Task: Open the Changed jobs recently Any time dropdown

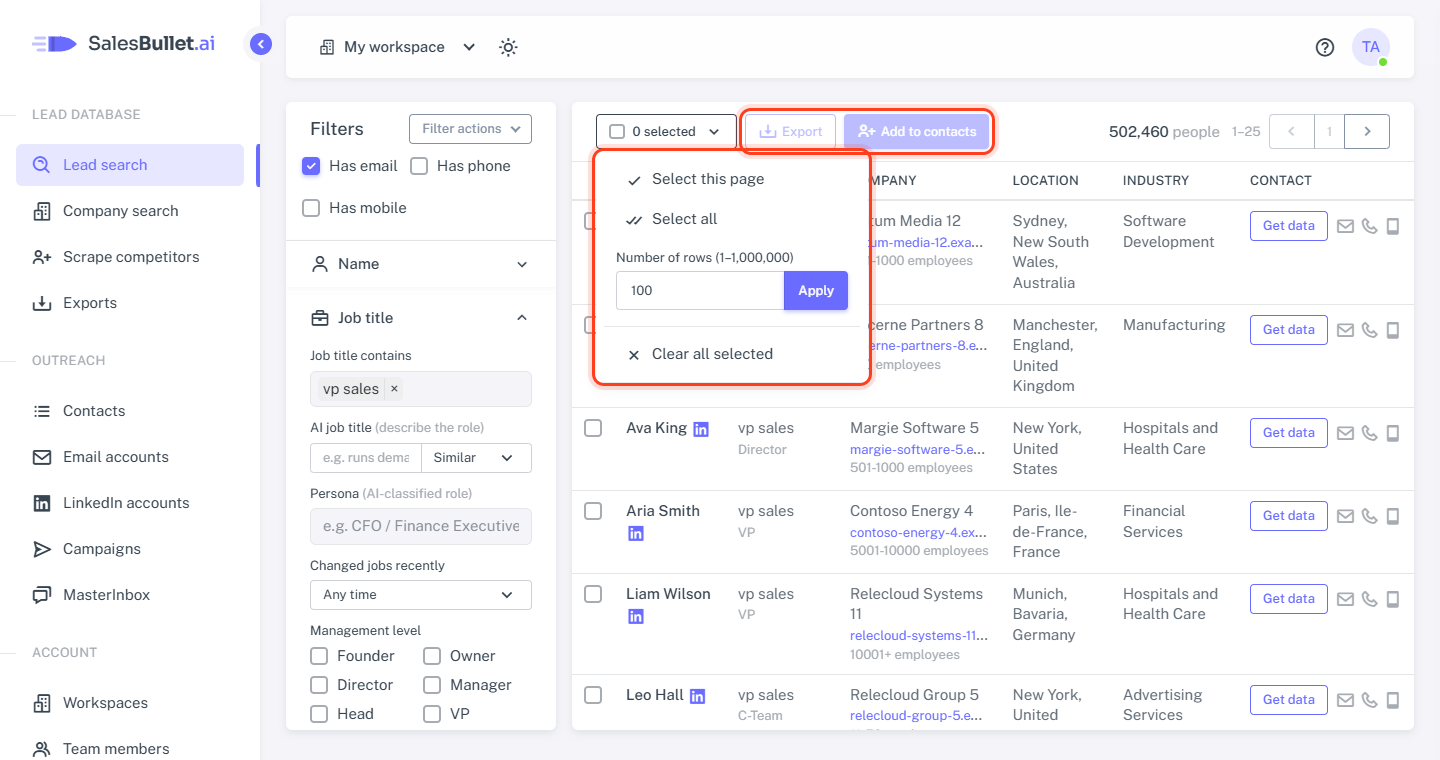Action: (x=421, y=595)
